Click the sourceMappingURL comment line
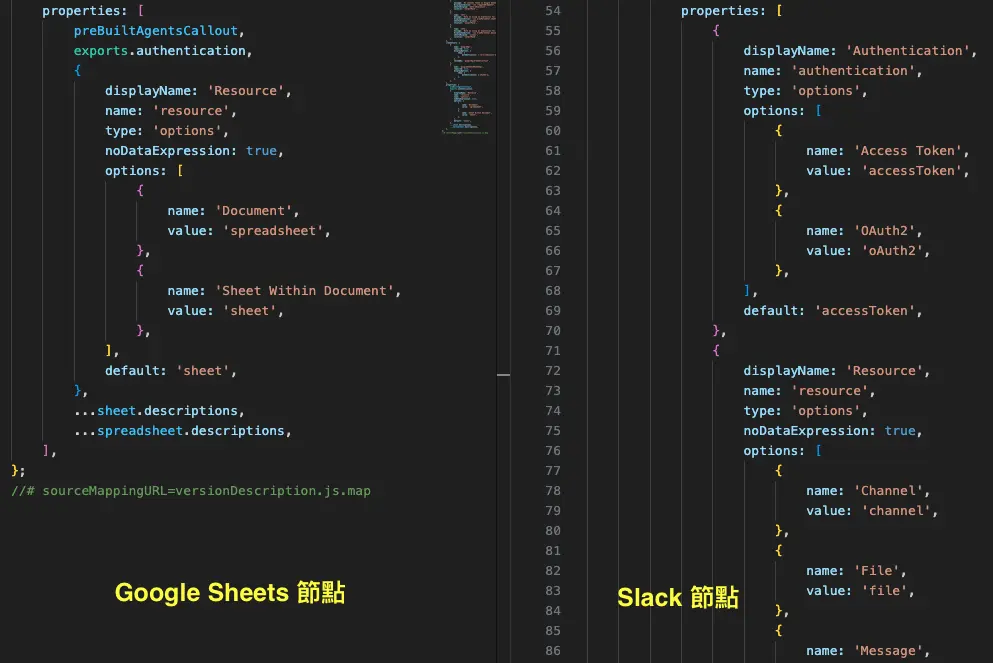 click(x=191, y=491)
